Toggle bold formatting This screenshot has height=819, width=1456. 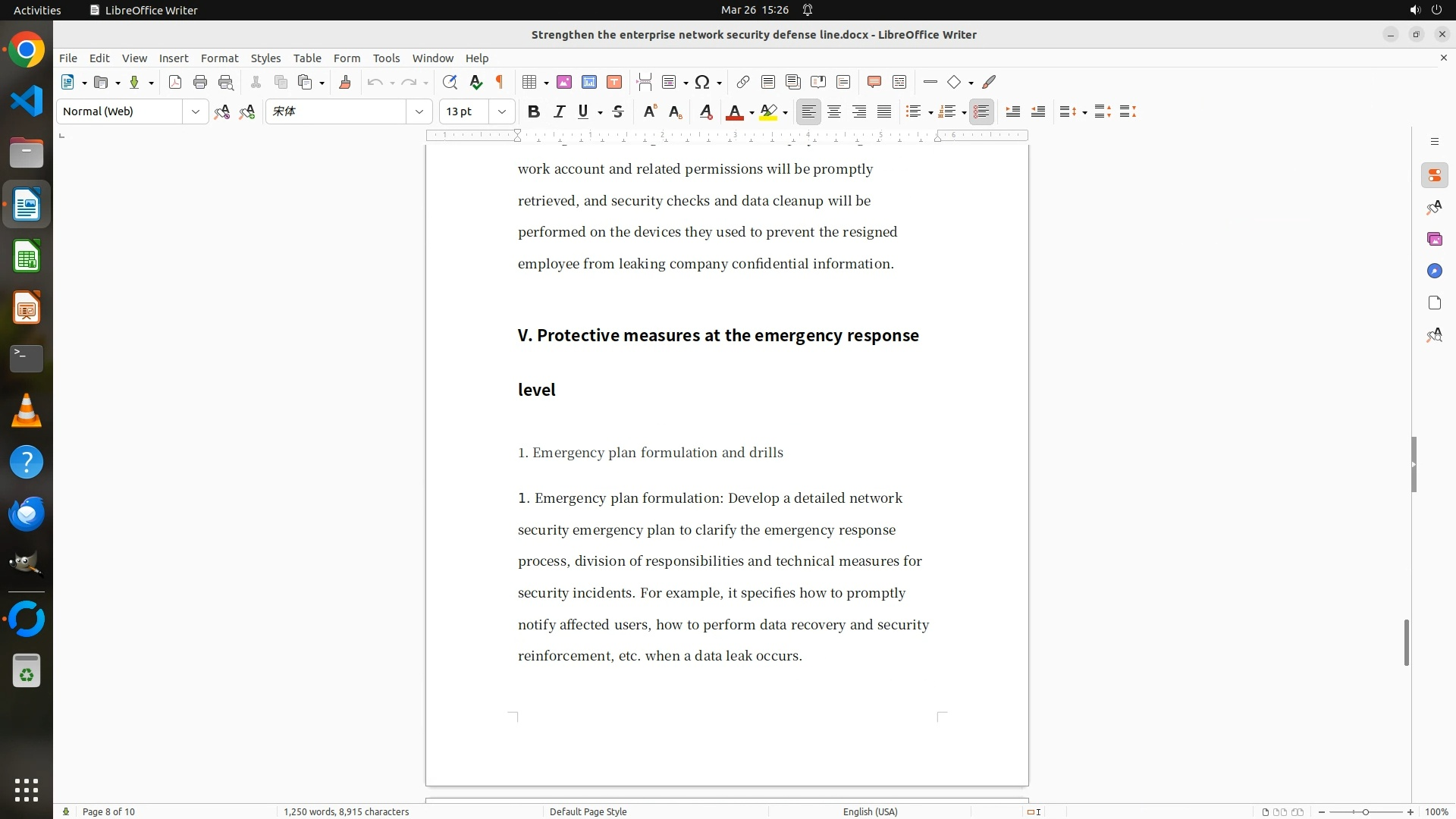coord(534,111)
